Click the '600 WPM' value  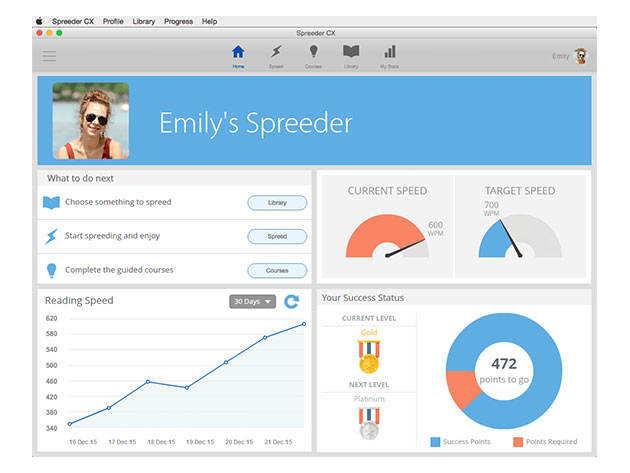[x=436, y=229]
